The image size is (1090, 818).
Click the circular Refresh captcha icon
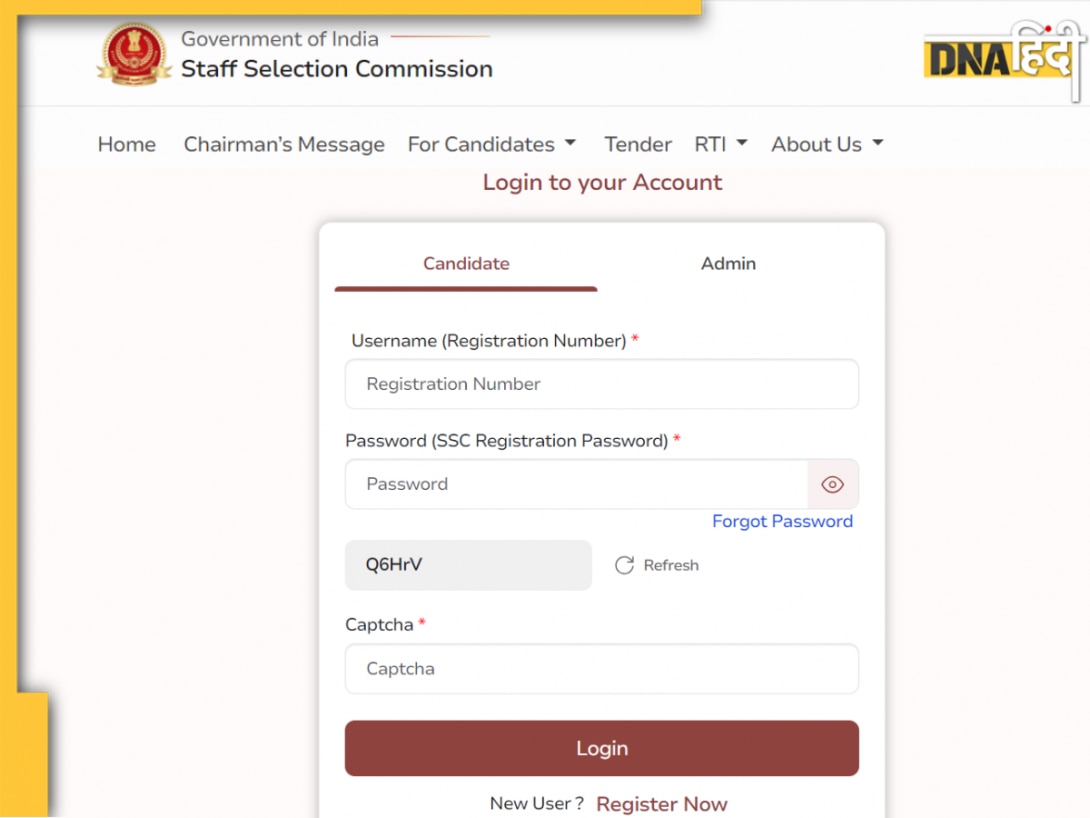coord(624,565)
